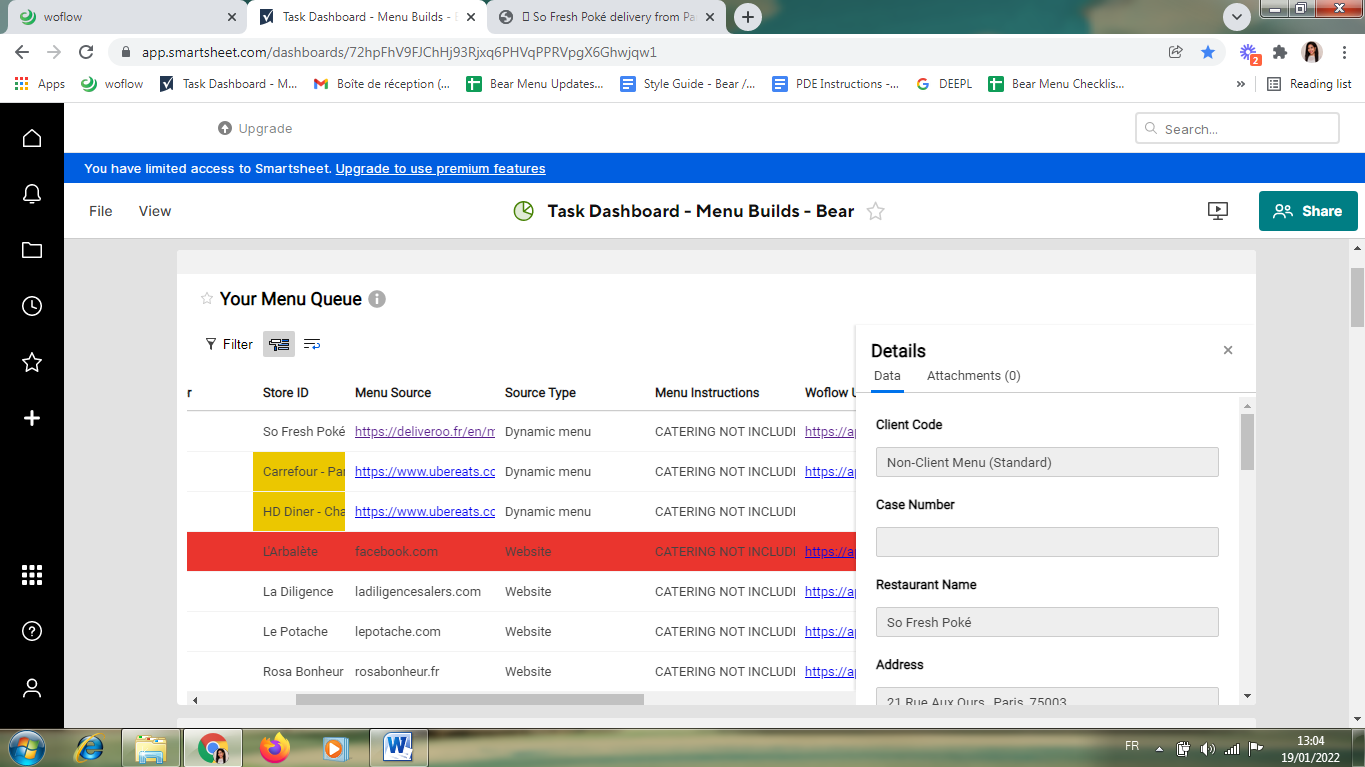Open the Launcher grid icon
The image size is (1365, 767).
(32, 574)
